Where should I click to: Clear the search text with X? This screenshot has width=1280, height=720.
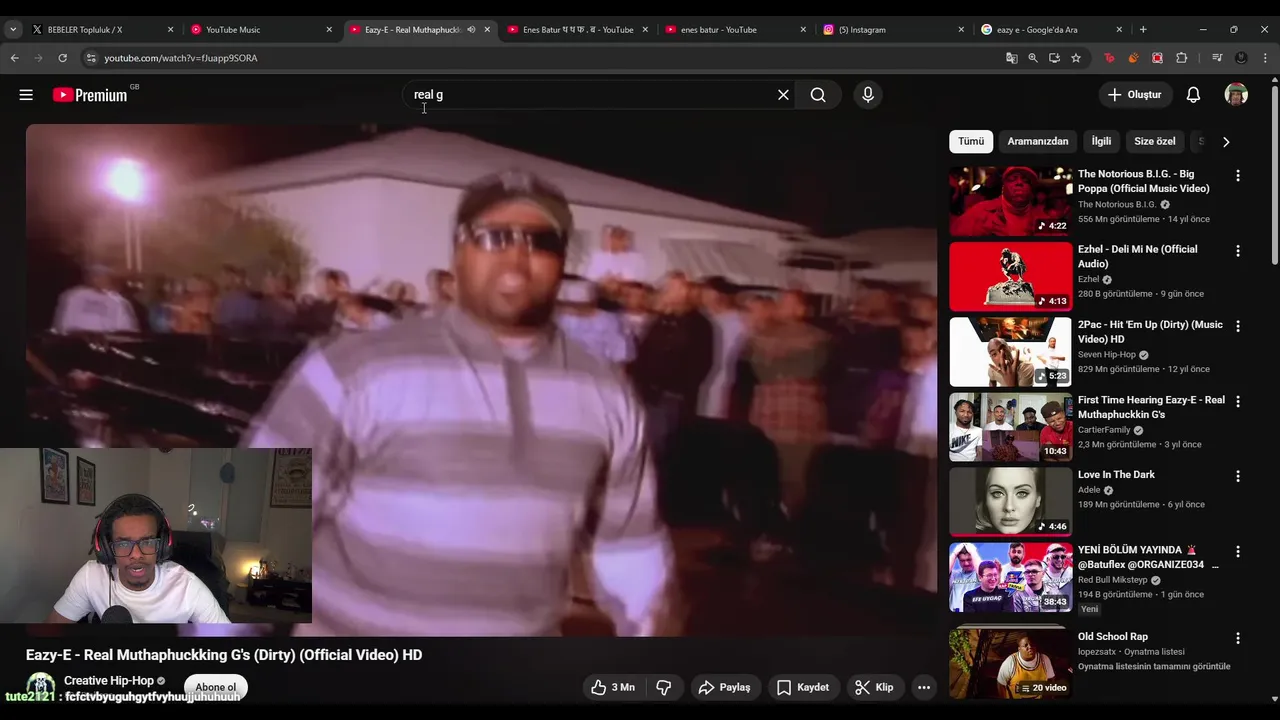(783, 95)
